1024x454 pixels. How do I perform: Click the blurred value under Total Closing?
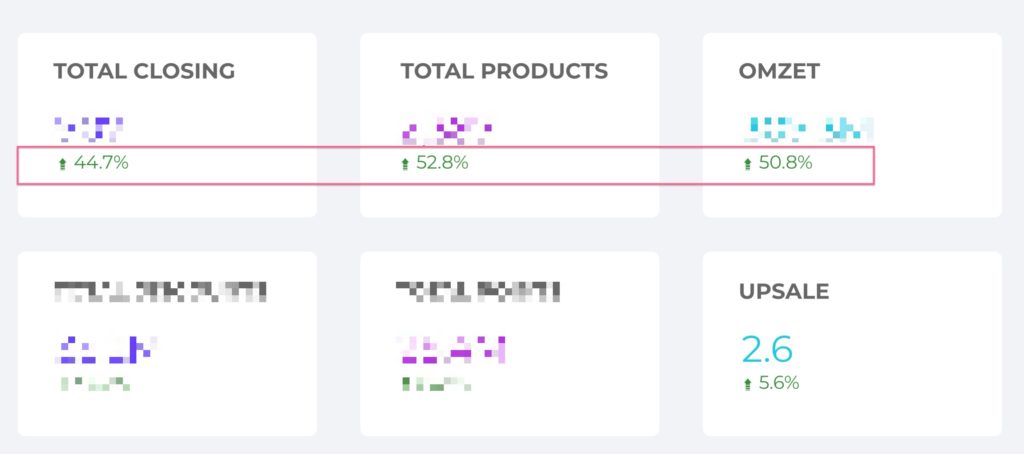click(x=89, y=129)
